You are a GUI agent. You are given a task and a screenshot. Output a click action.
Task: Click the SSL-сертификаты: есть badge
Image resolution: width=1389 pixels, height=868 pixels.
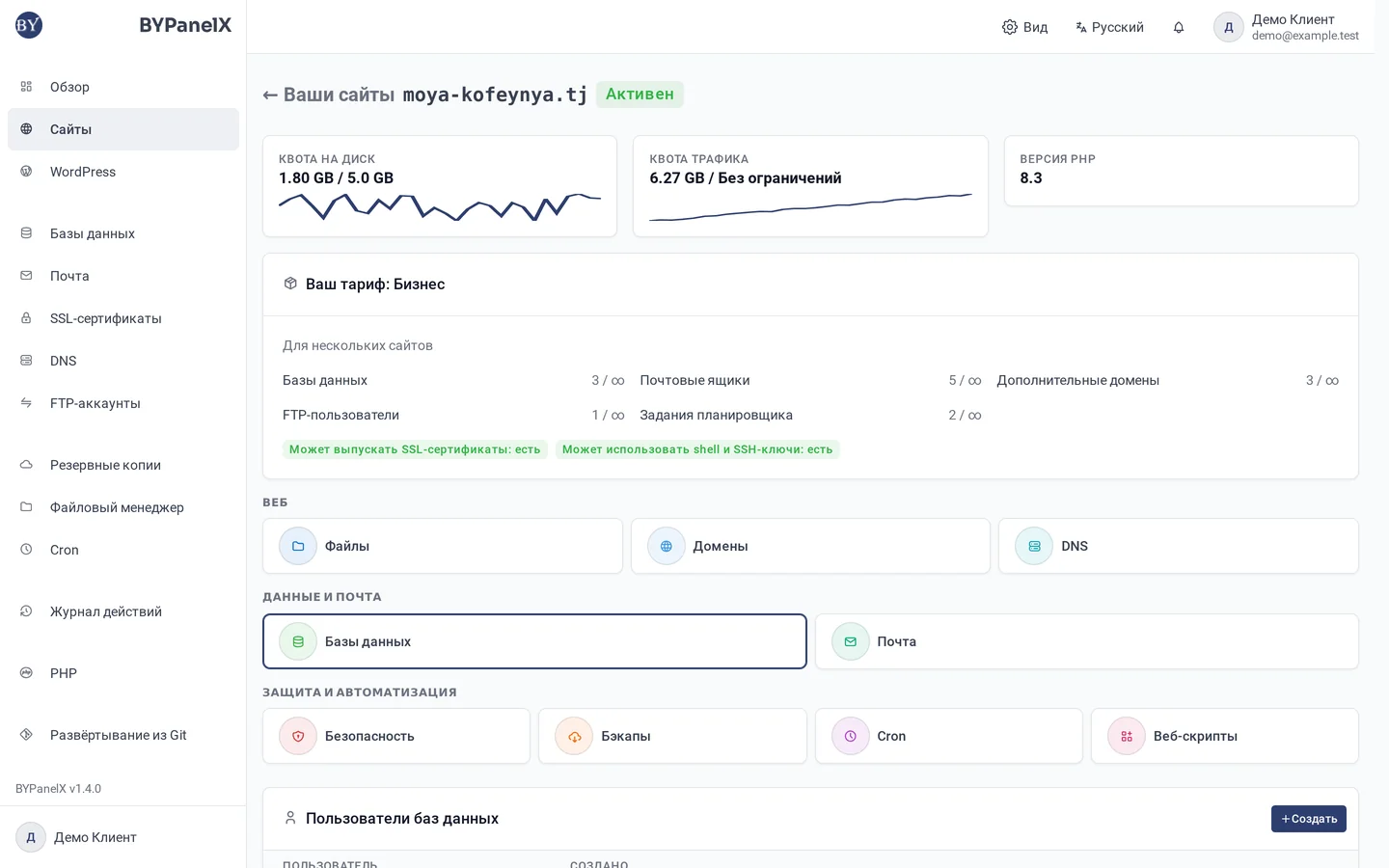coord(415,449)
